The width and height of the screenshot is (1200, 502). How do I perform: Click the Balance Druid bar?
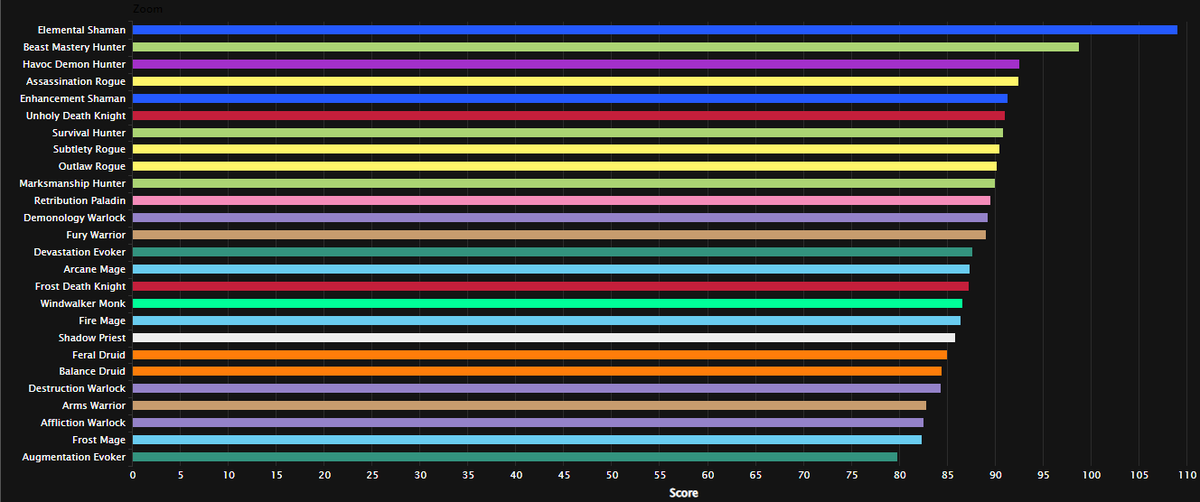(x=537, y=372)
